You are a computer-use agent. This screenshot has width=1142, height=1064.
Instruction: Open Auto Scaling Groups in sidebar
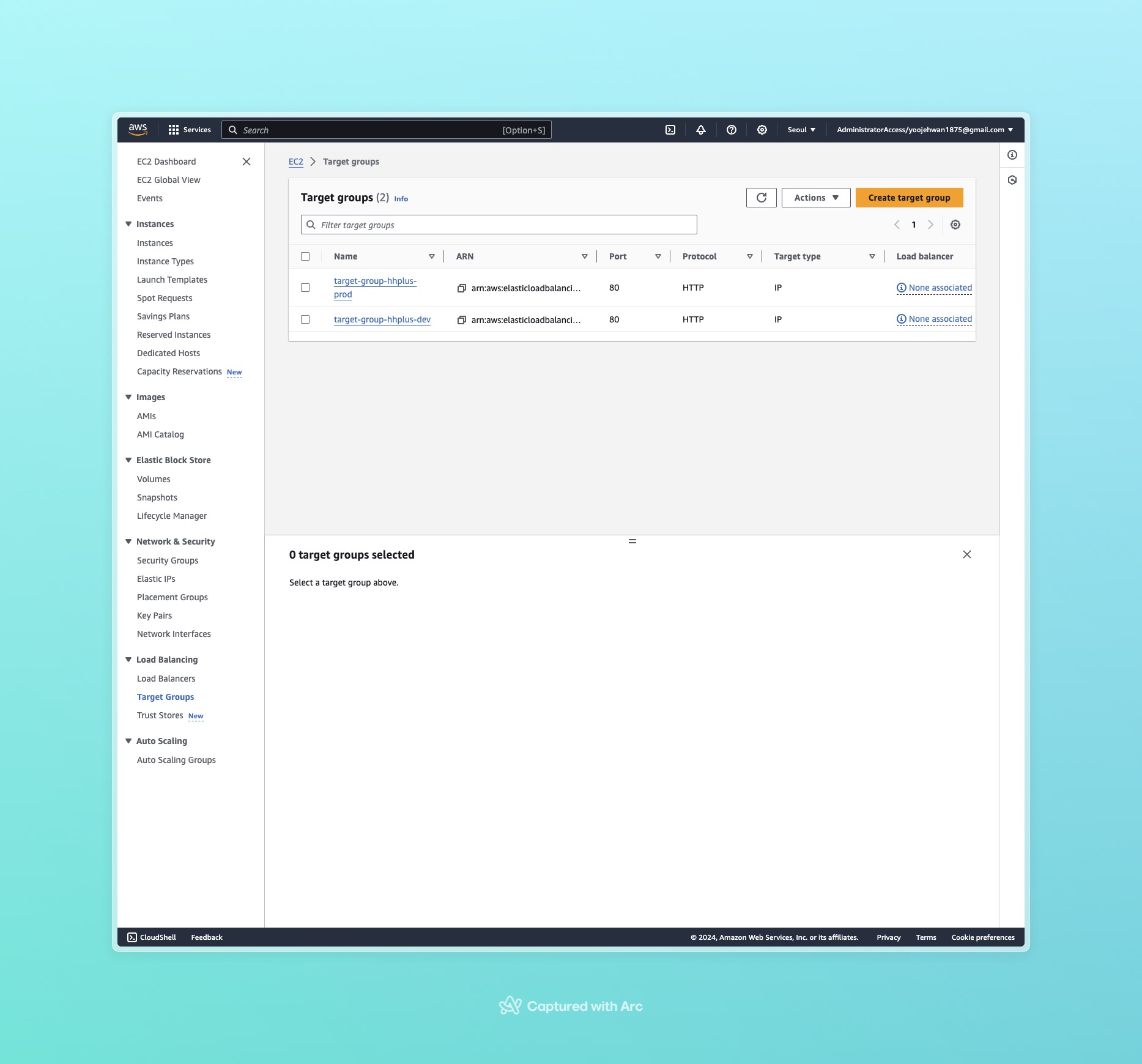[176, 760]
